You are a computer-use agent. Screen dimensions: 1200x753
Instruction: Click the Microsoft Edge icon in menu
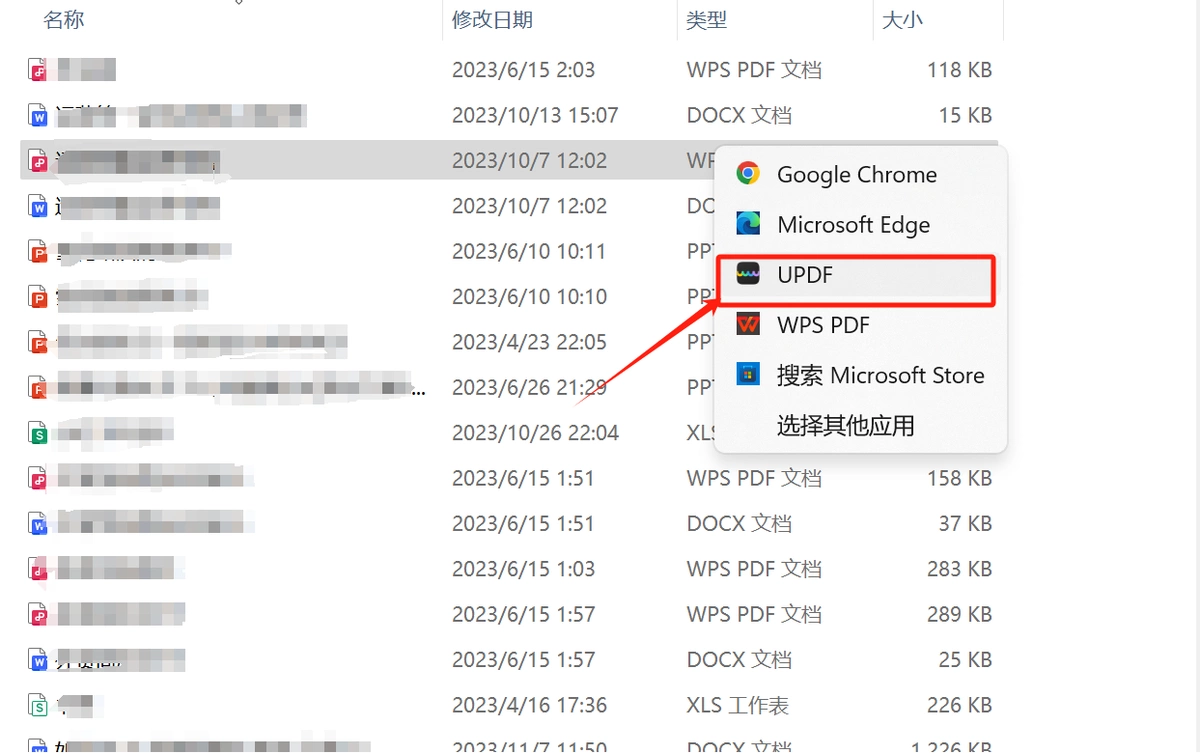tap(747, 224)
